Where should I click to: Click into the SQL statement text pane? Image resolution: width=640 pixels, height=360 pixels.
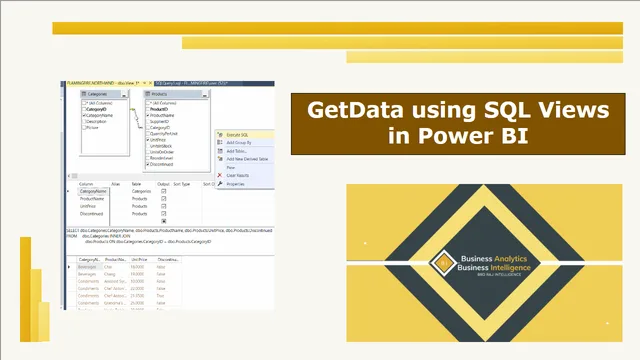click(170, 241)
